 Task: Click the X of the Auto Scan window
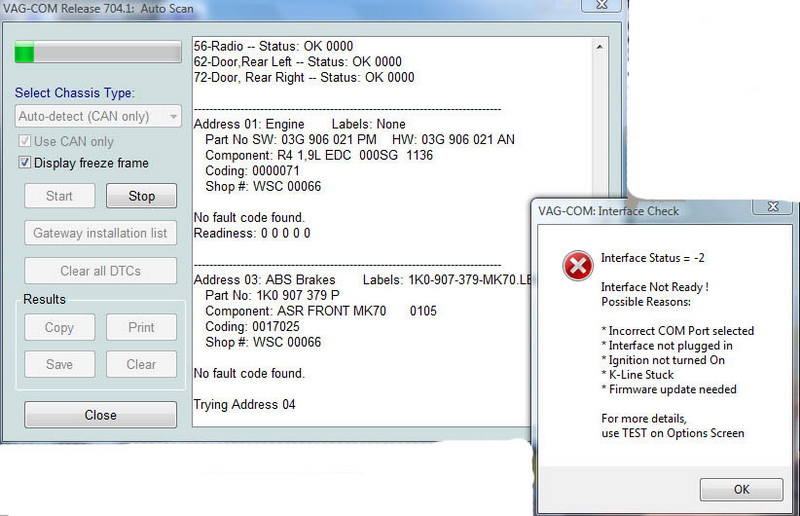click(602, 5)
